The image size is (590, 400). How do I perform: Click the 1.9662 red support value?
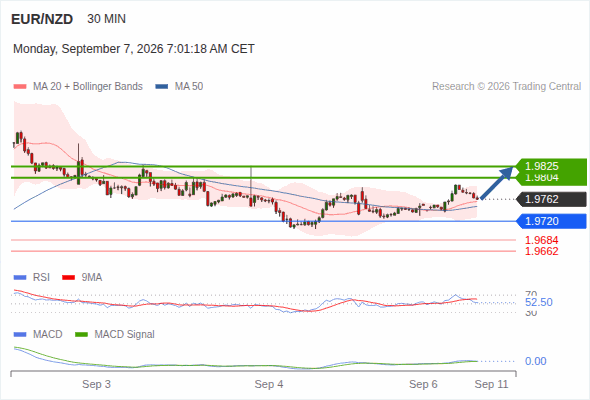pos(541,251)
